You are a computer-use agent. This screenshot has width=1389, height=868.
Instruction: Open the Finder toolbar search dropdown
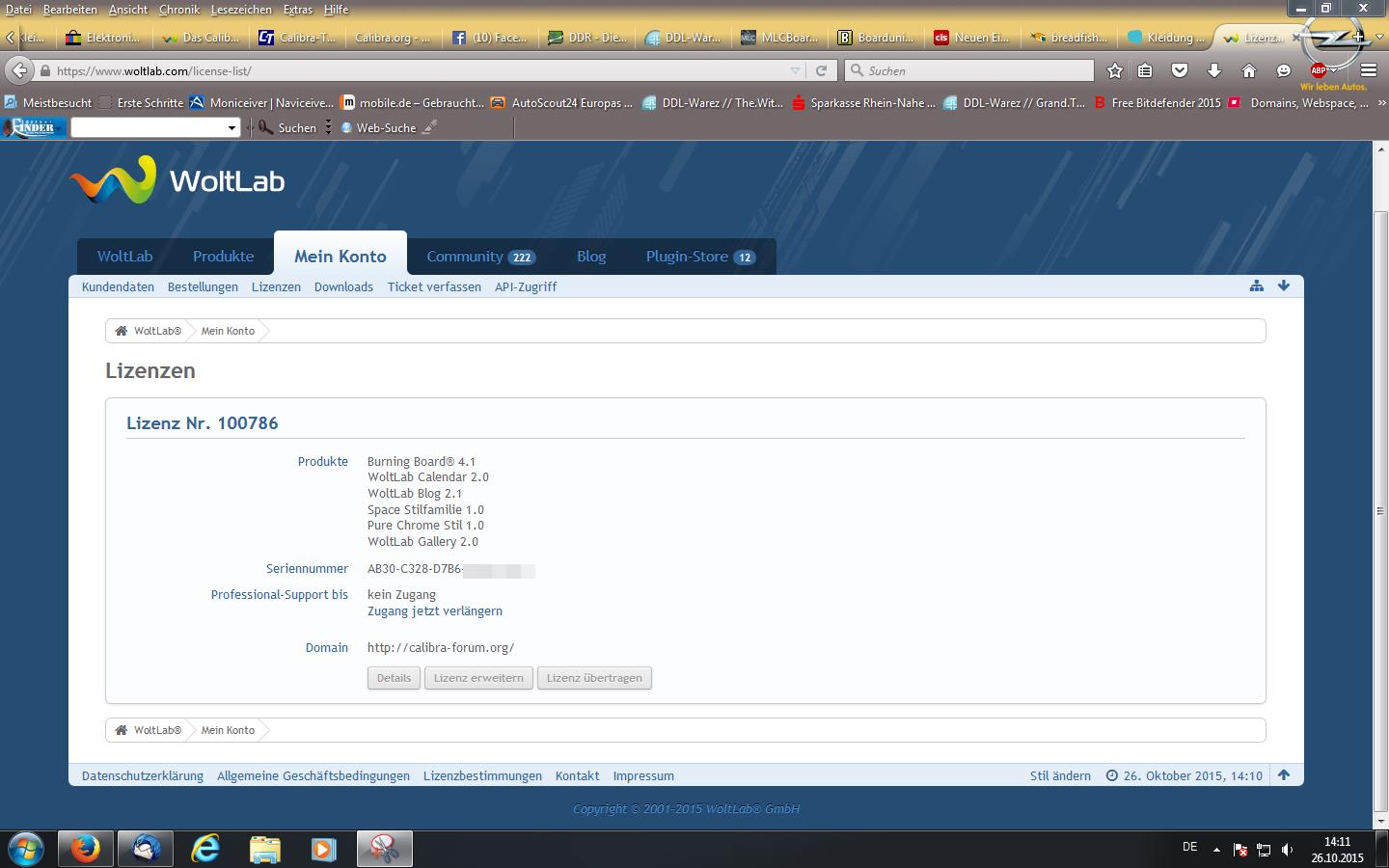pyautogui.click(x=231, y=128)
